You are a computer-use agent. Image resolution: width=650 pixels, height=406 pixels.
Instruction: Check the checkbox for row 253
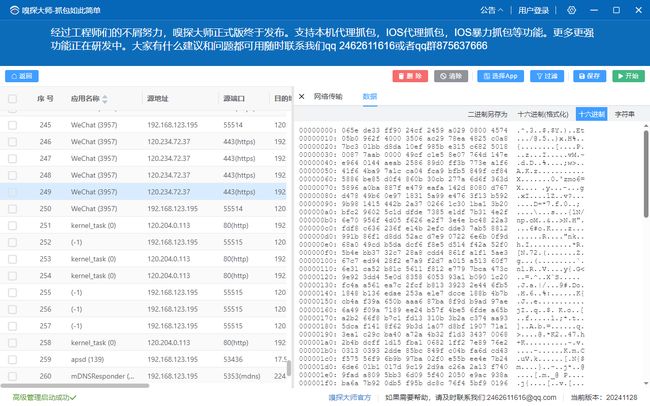pos(12,259)
